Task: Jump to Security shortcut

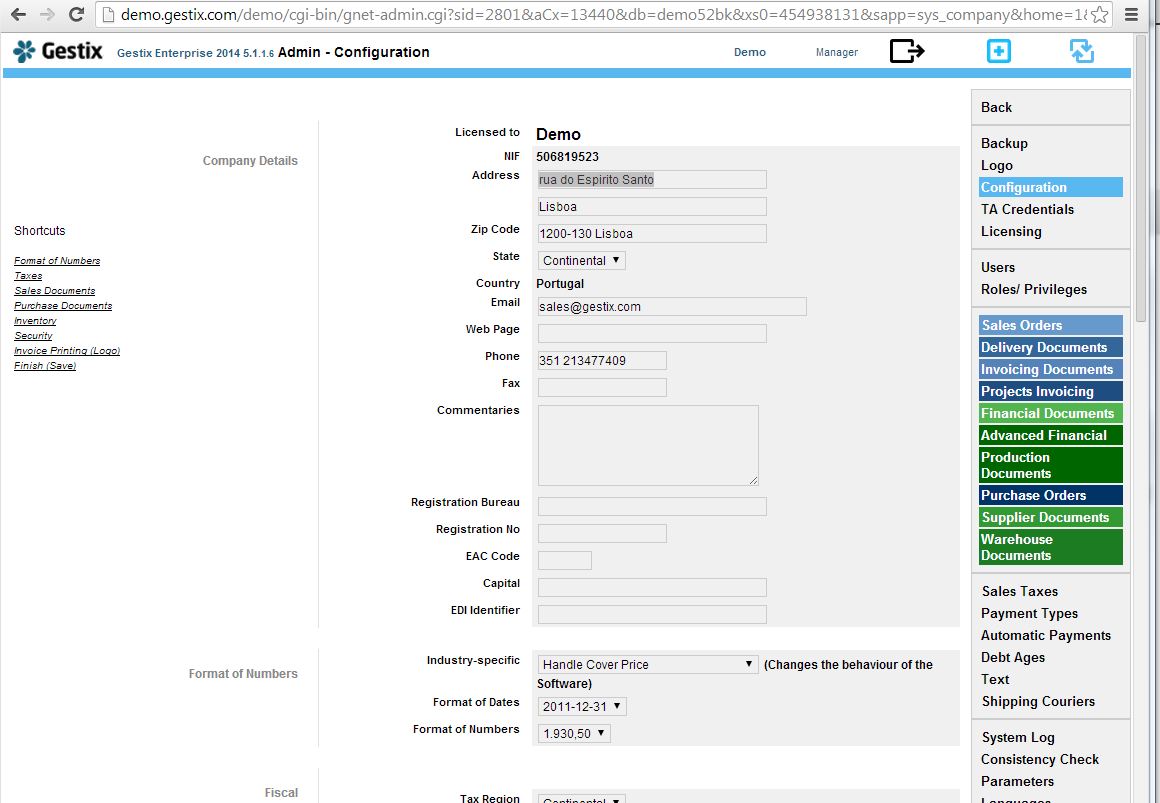Action: click(33, 335)
